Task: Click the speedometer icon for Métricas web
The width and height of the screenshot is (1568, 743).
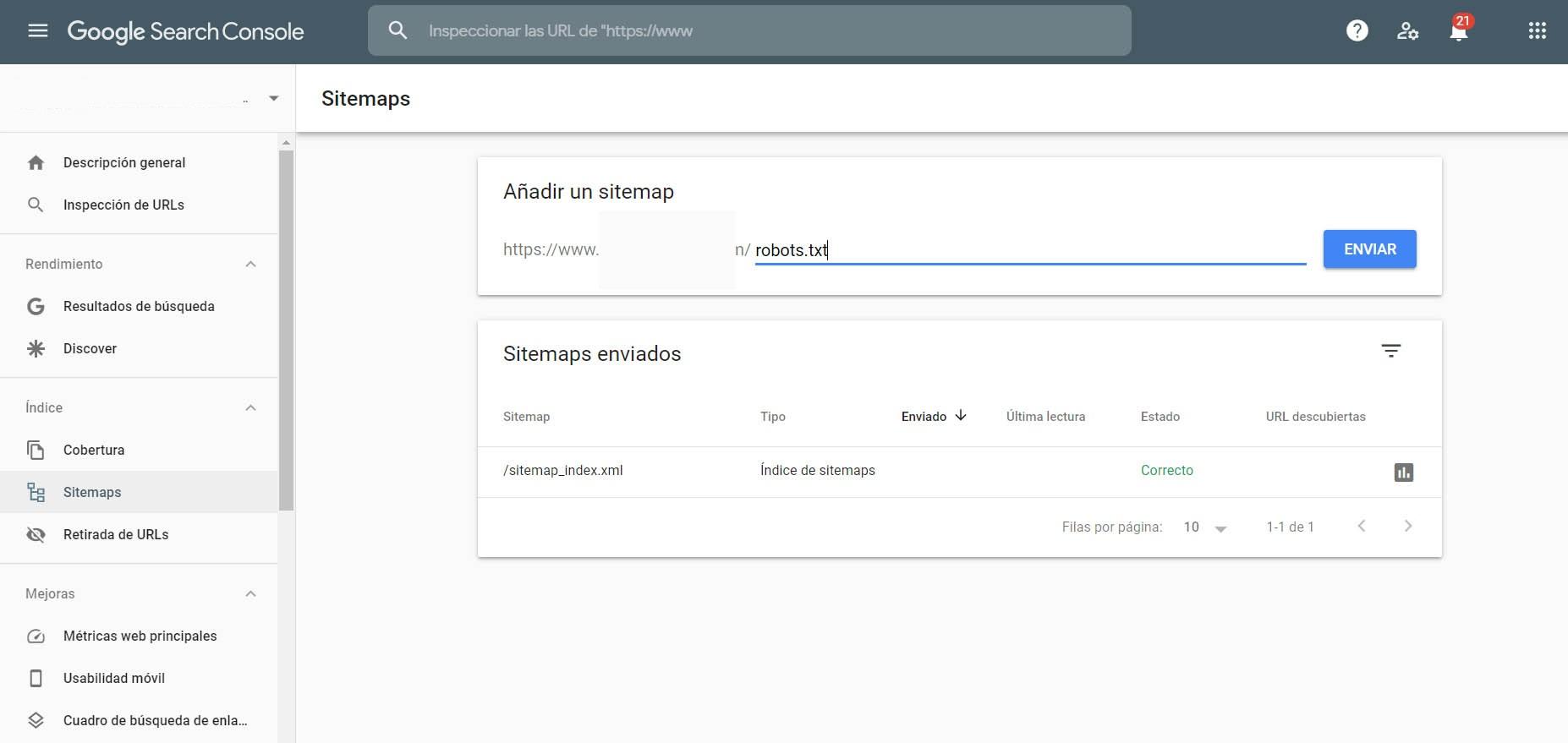Action: tap(36, 636)
